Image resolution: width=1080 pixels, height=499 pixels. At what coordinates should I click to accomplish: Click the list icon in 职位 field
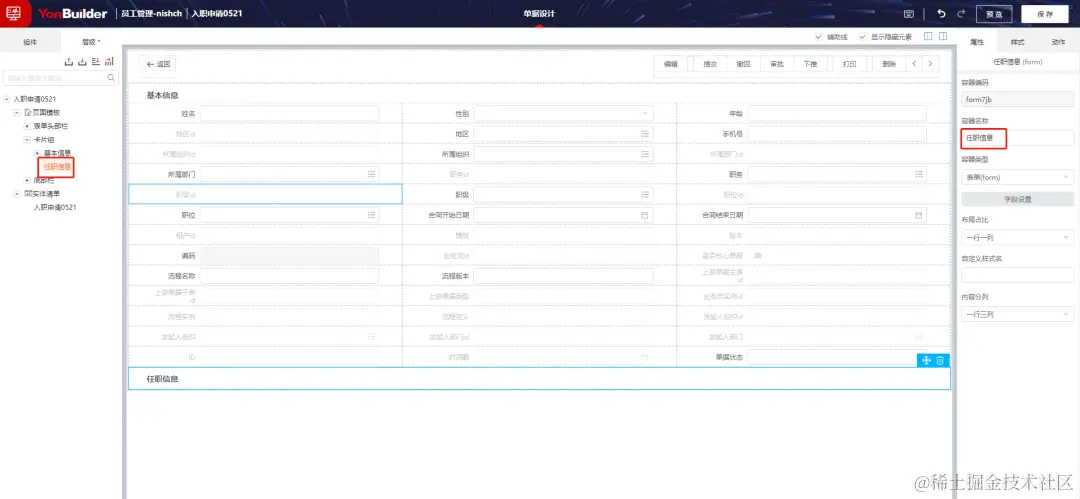pos(371,215)
